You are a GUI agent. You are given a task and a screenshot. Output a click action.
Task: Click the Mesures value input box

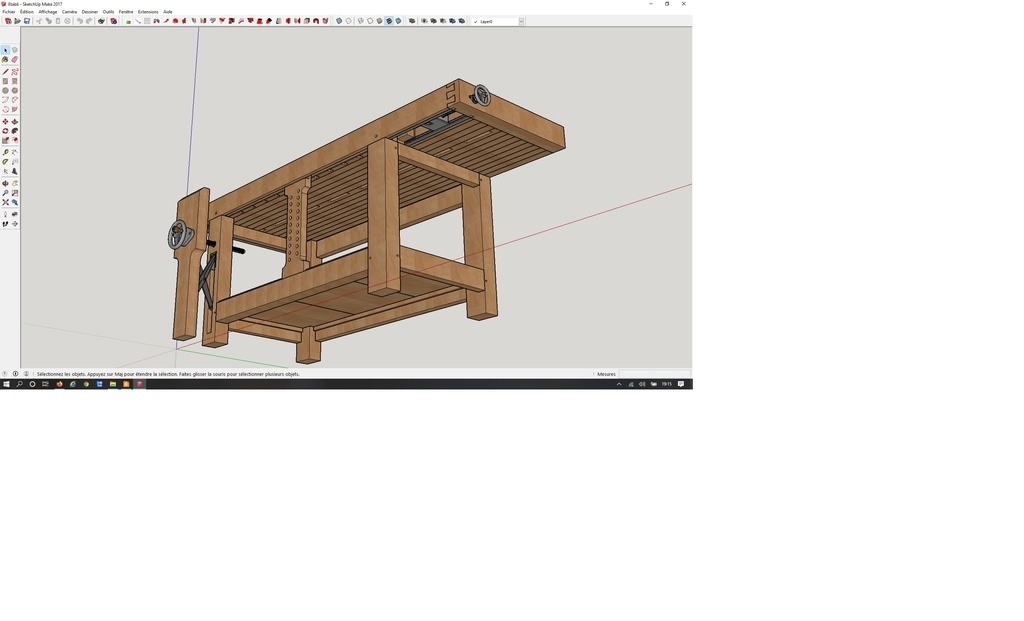click(x=653, y=374)
